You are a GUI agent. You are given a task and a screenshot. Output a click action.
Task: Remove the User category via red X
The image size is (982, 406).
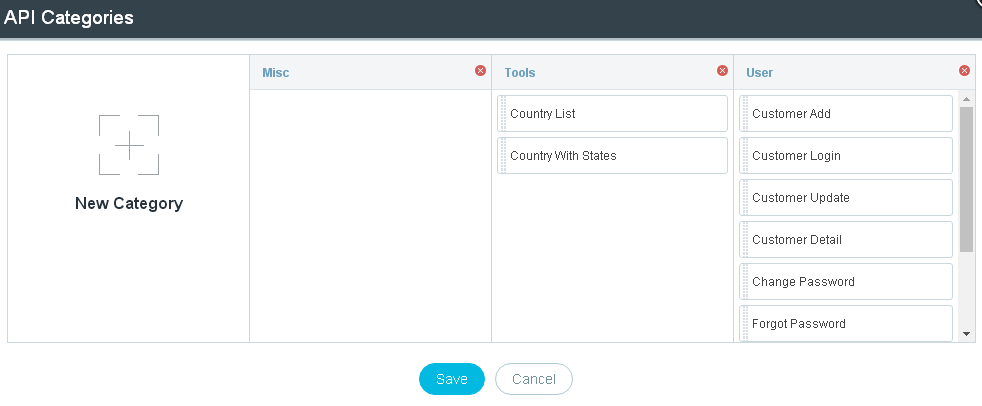(964, 71)
